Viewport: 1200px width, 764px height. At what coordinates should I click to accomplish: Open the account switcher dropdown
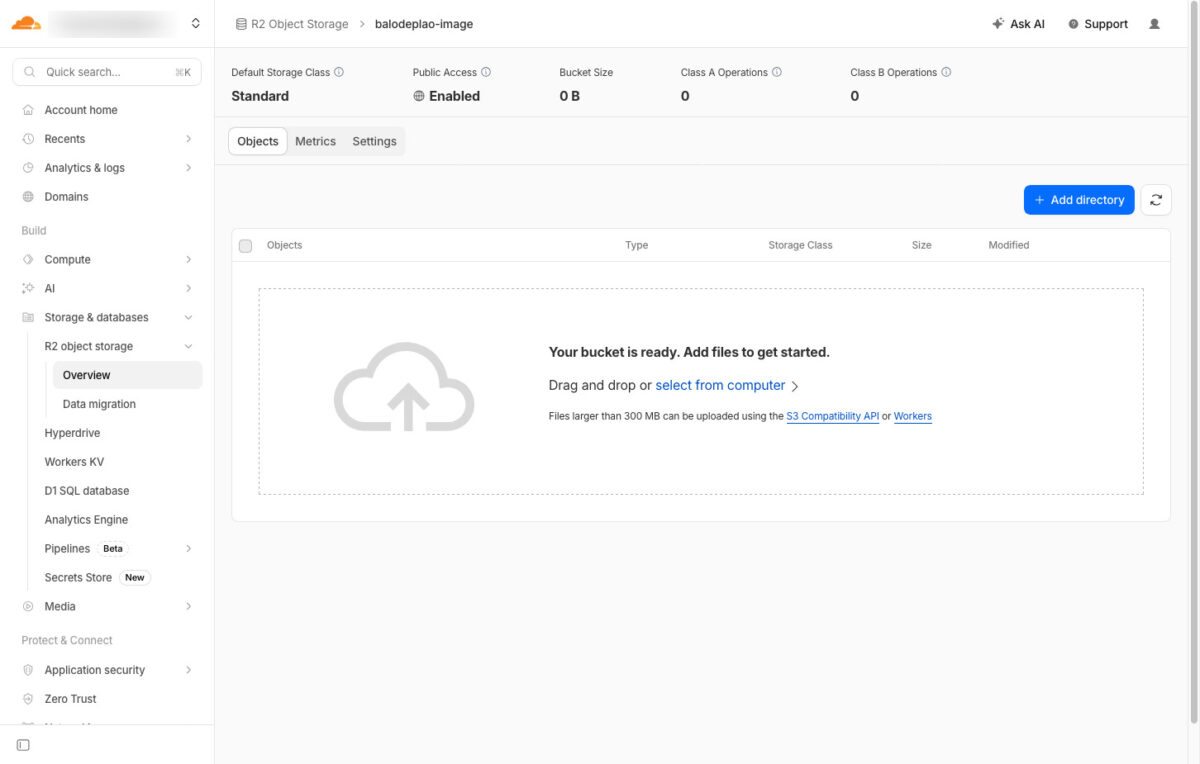(x=195, y=23)
